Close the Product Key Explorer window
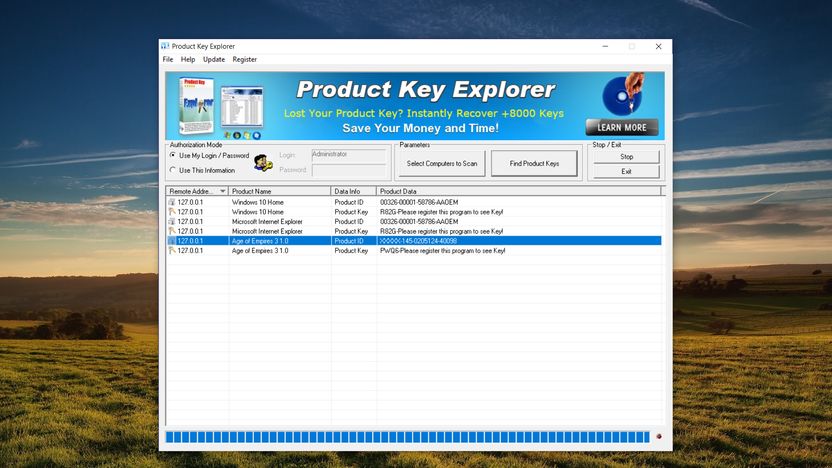Image resolution: width=832 pixels, height=468 pixels. pos(658,46)
